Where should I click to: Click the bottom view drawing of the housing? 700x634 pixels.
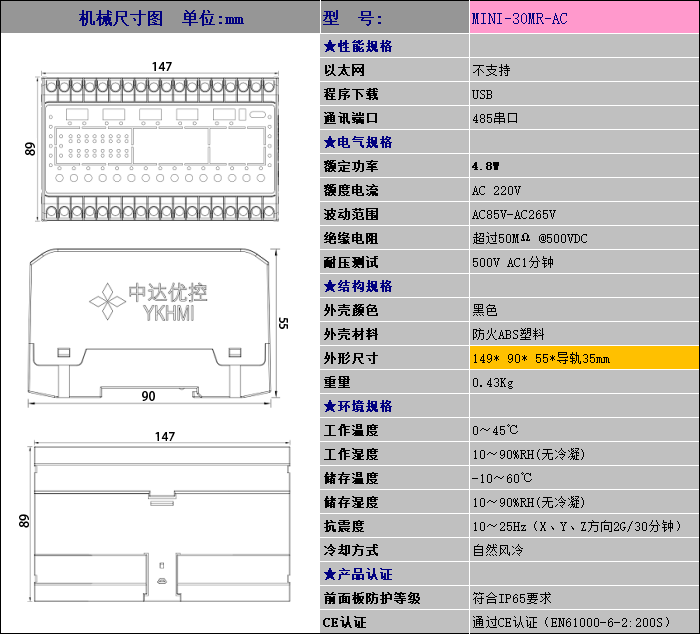click(x=162, y=523)
